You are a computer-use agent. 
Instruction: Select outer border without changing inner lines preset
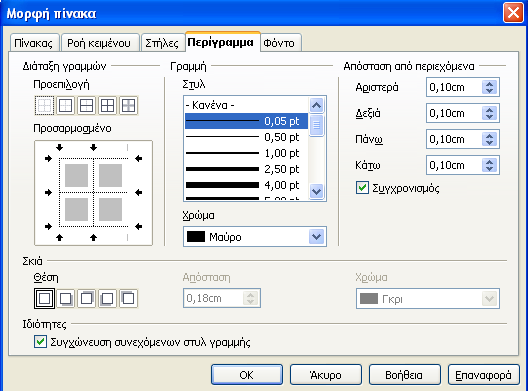pyautogui.click(x=128, y=106)
